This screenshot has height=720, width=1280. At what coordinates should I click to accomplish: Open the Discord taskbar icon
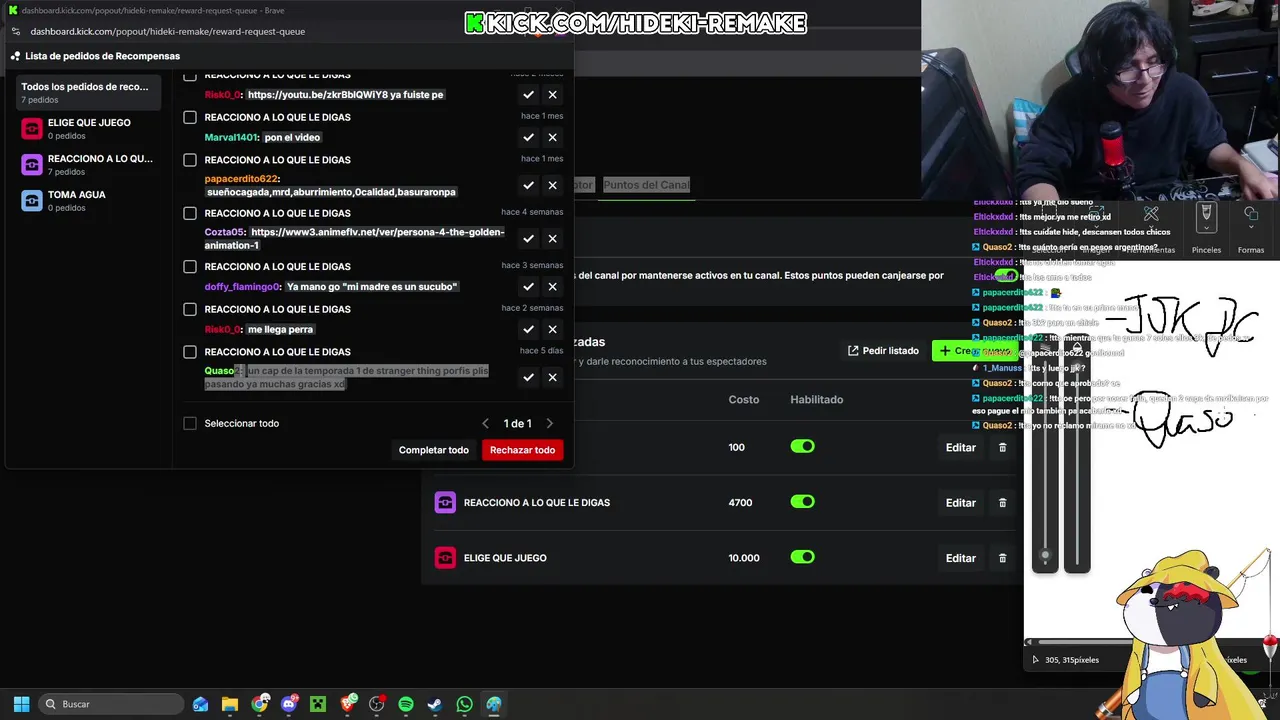tap(289, 704)
